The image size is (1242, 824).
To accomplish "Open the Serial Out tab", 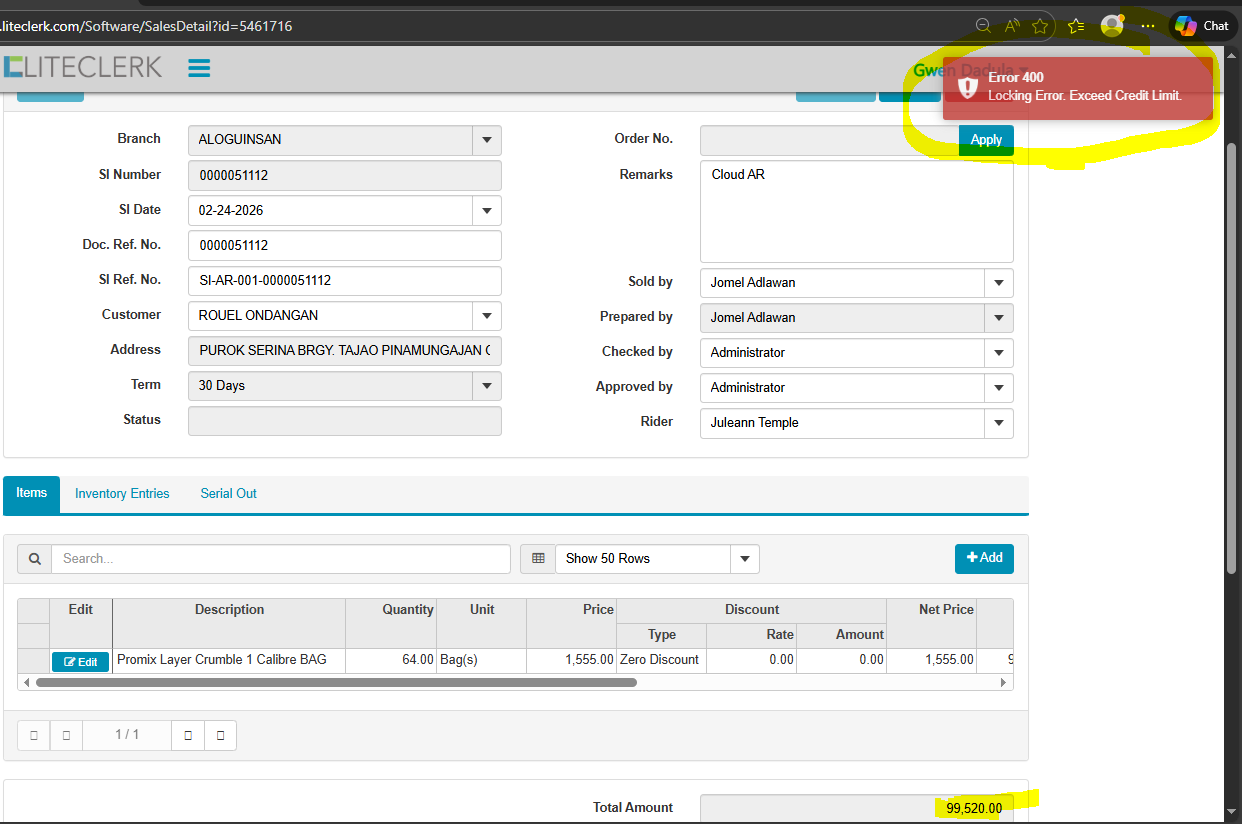I will coord(228,494).
